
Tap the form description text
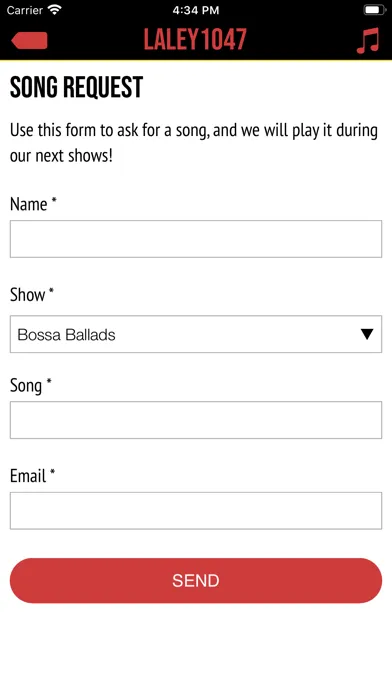pos(194,143)
